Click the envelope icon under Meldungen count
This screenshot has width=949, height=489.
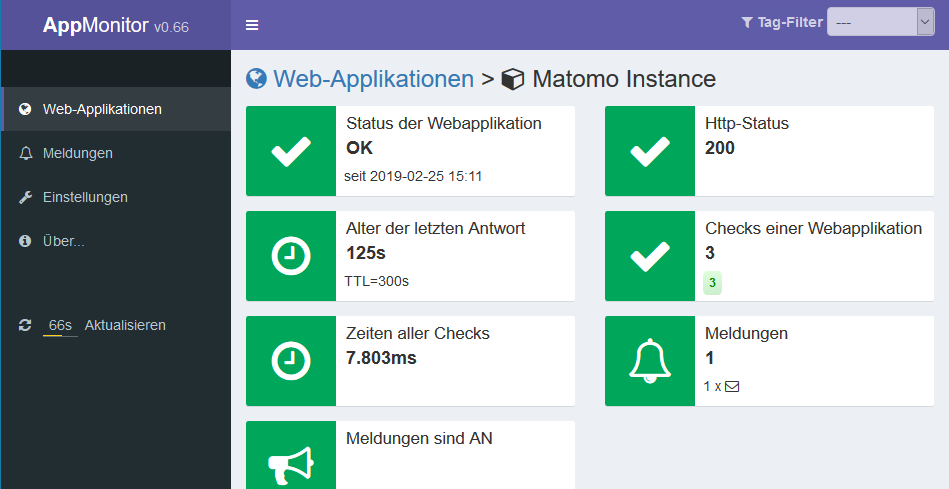click(x=732, y=386)
